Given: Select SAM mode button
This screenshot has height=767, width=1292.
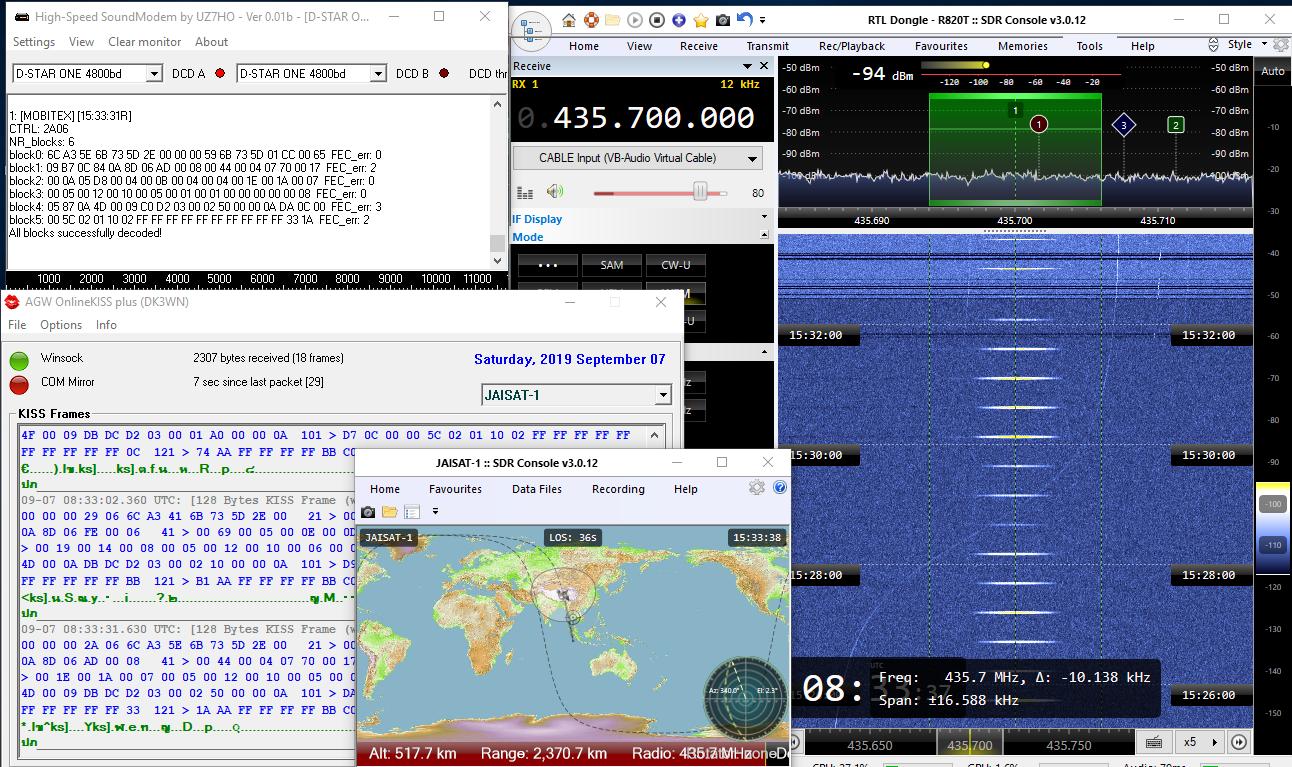Looking at the screenshot, I should coord(612,265).
